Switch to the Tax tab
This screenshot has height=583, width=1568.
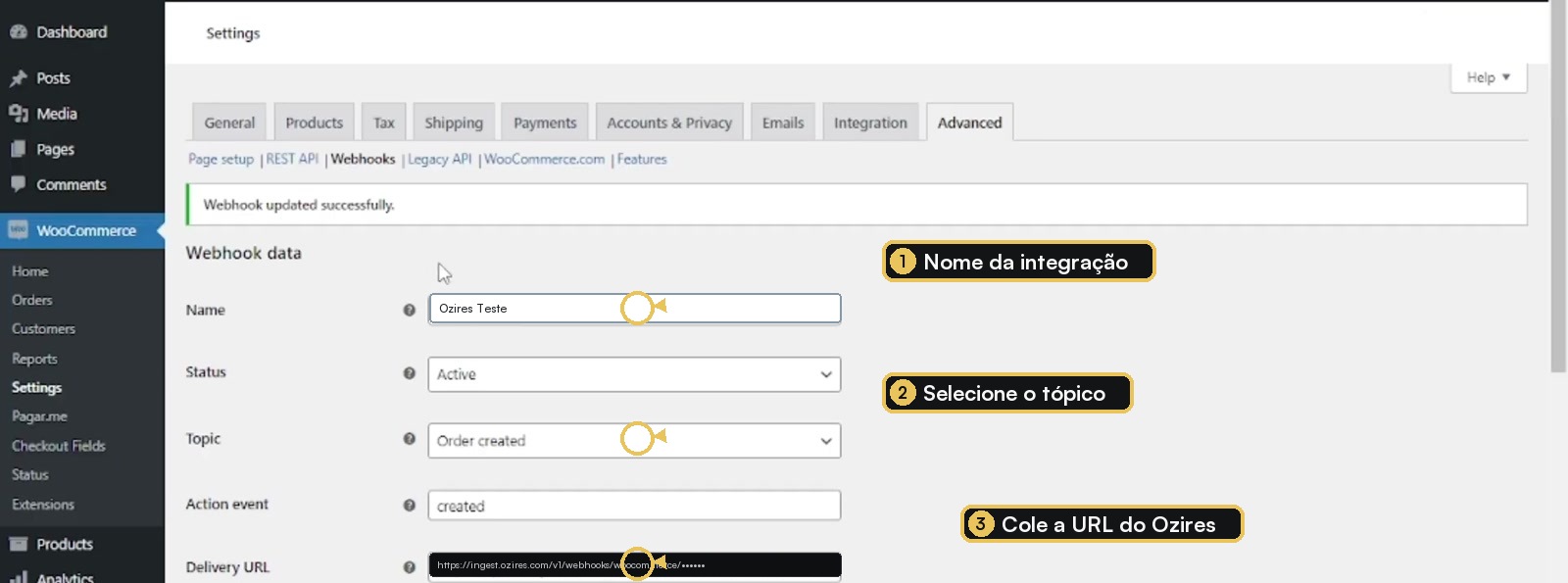(383, 122)
